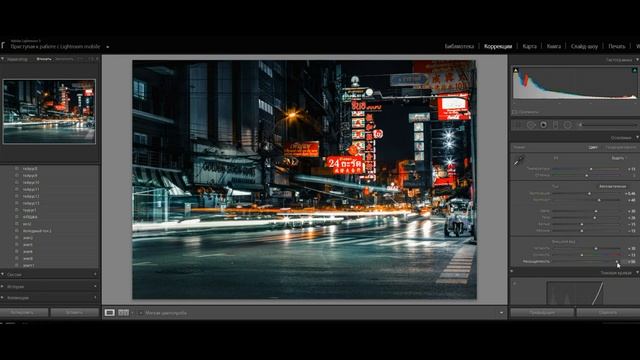Open the Коррекции module
The height and width of the screenshot is (360, 640).
pyautogui.click(x=498, y=46)
